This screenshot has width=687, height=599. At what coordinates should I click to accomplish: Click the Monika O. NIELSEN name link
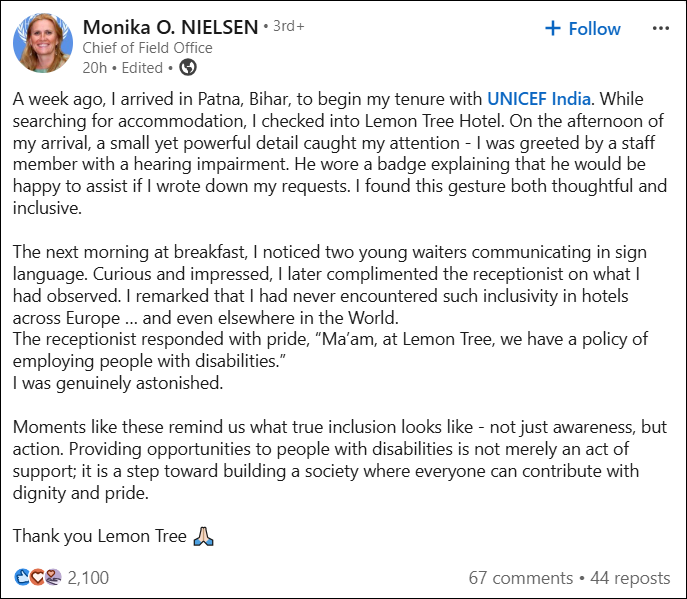[x=170, y=27]
